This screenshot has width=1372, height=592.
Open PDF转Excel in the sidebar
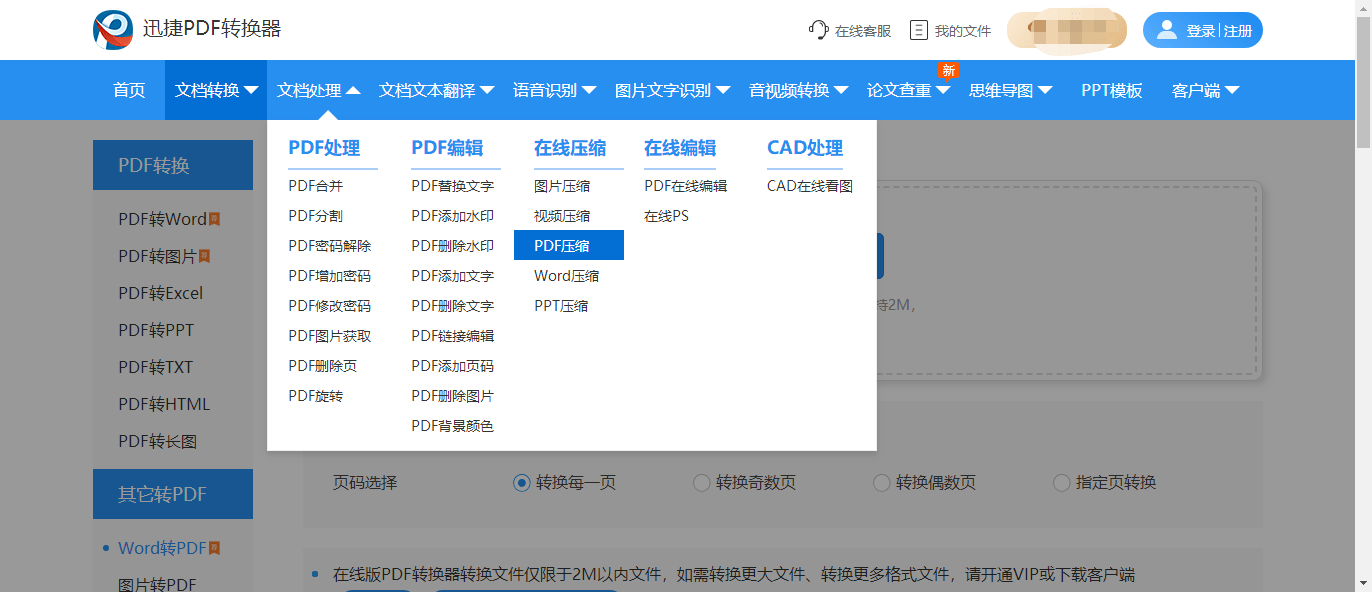160,293
